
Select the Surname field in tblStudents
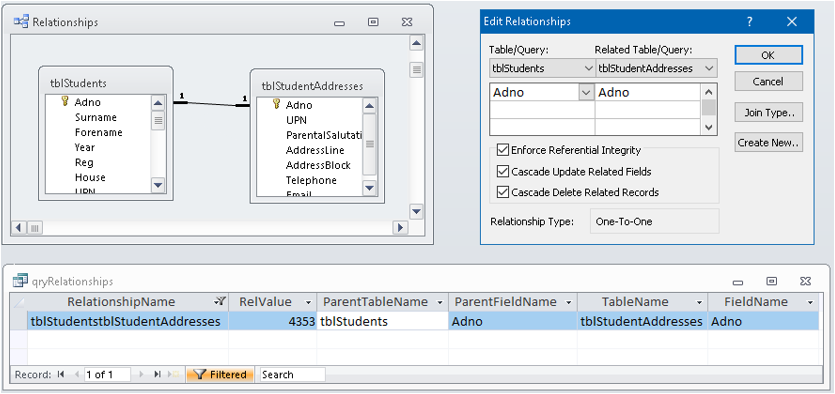pyautogui.click(x=95, y=117)
